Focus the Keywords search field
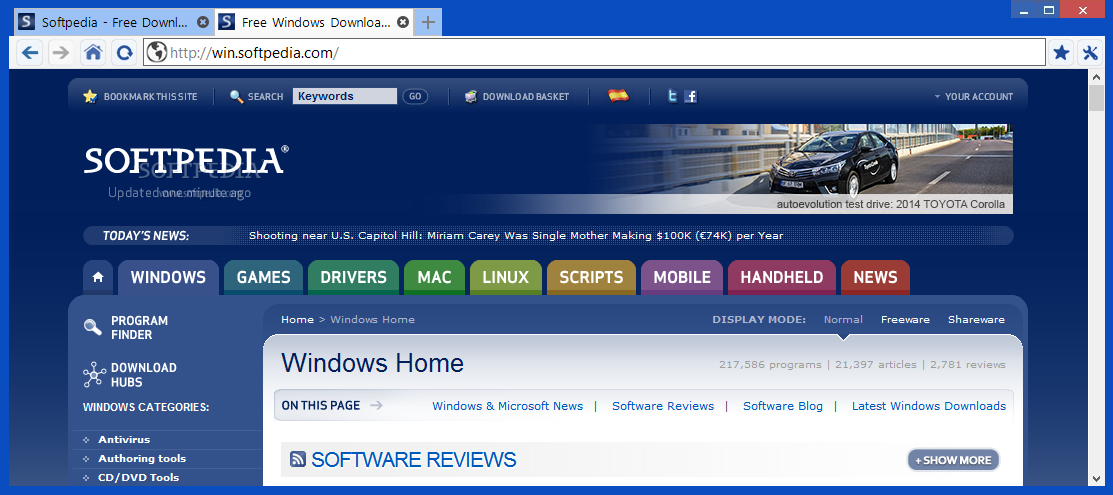 344,97
